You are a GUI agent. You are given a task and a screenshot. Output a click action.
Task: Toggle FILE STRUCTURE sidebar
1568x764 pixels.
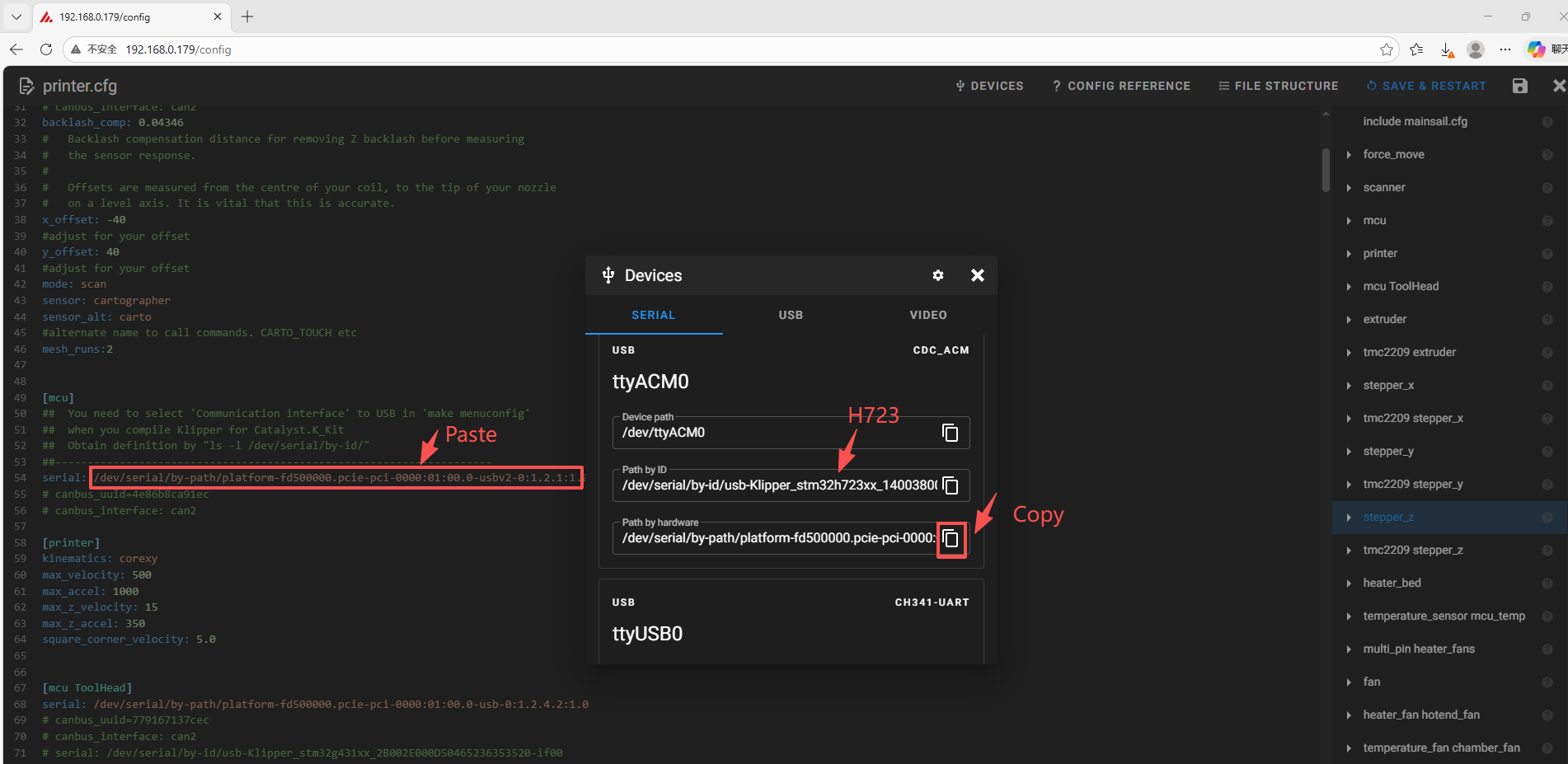point(1279,86)
